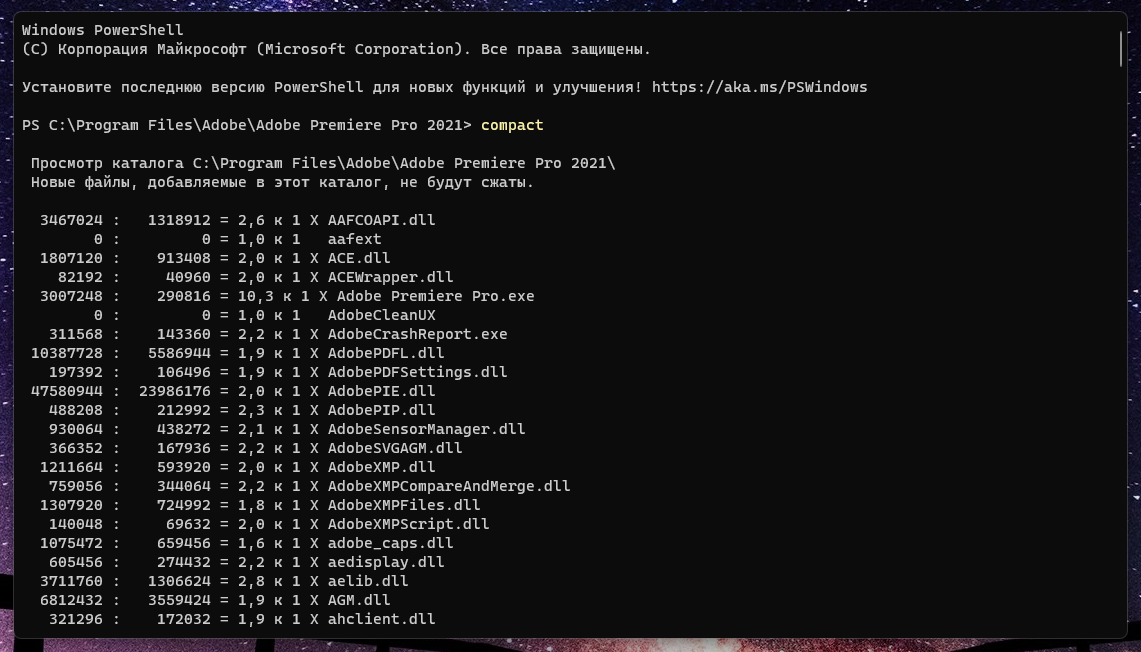Image resolution: width=1141 pixels, height=652 pixels.
Task: Click the 'Новые файлы, добавляемые' notice line
Action: 282,182
